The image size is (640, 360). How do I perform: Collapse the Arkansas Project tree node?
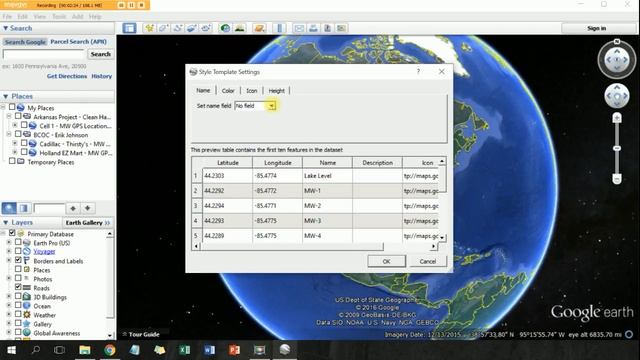[9, 116]
